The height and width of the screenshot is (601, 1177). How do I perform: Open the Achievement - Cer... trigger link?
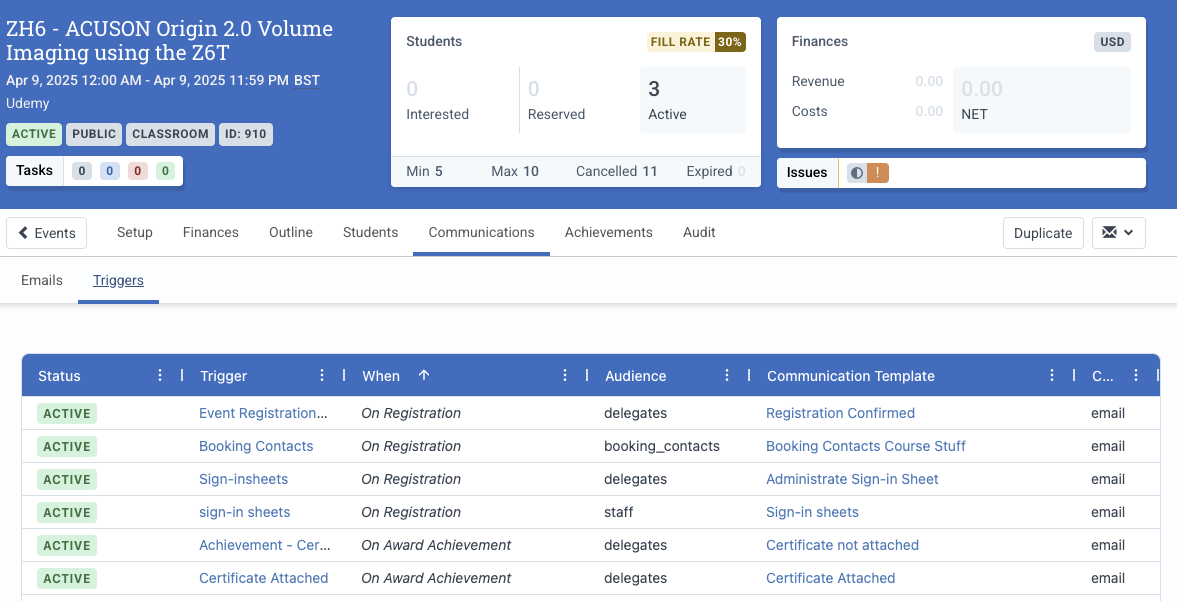point(264,545)
